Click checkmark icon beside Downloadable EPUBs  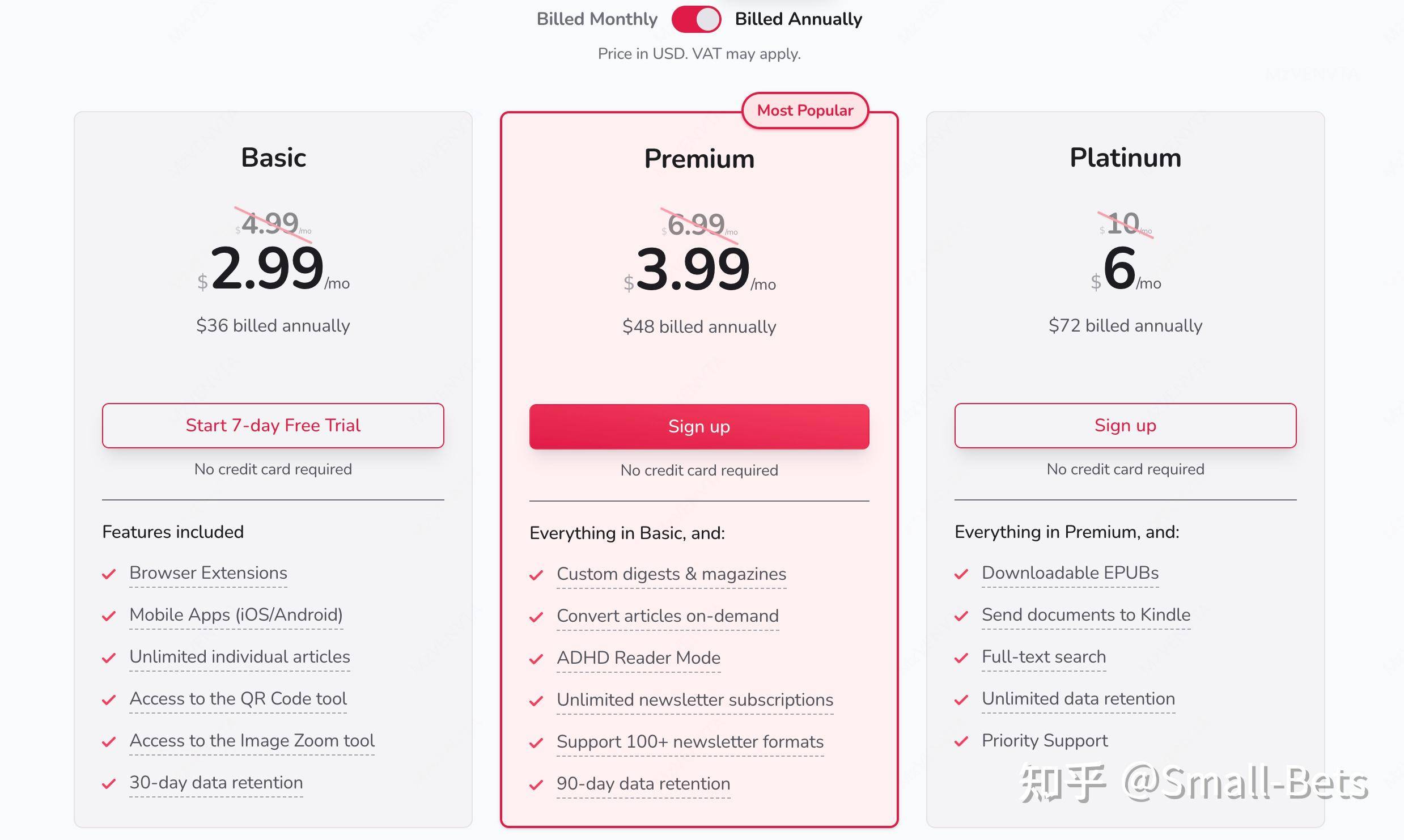pos(961,574)
